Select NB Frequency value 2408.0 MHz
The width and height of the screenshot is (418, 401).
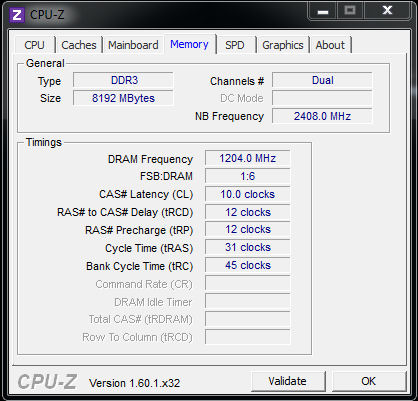coord(322,116)
